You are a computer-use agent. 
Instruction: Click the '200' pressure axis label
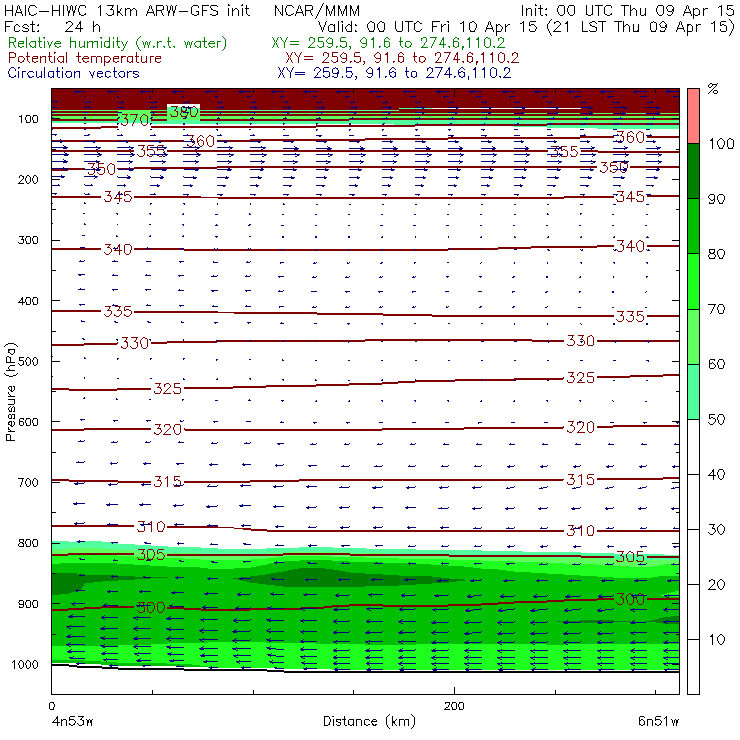[x=28, y=179]
